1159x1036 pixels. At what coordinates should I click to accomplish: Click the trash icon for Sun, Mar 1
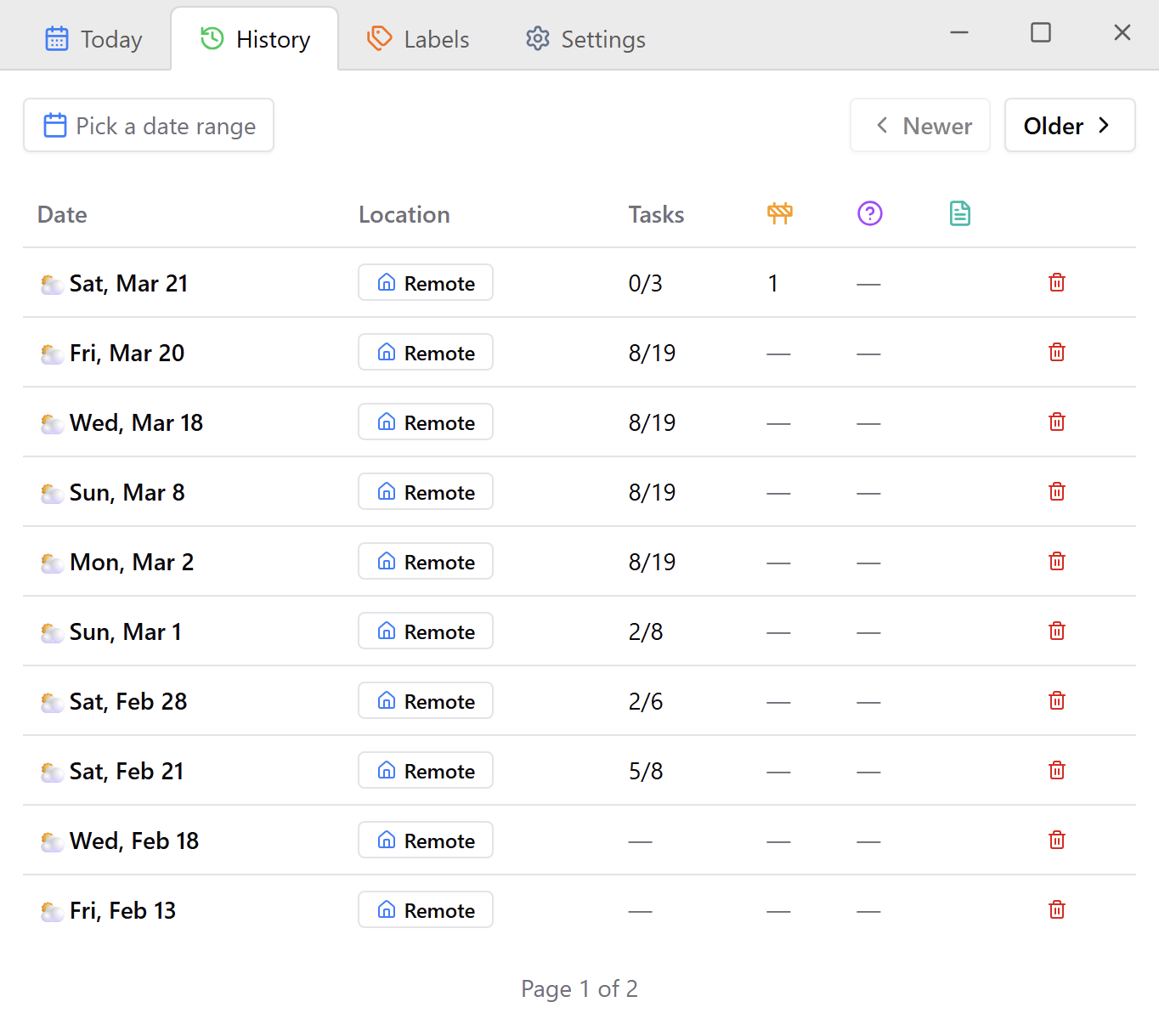point(1056,631)
